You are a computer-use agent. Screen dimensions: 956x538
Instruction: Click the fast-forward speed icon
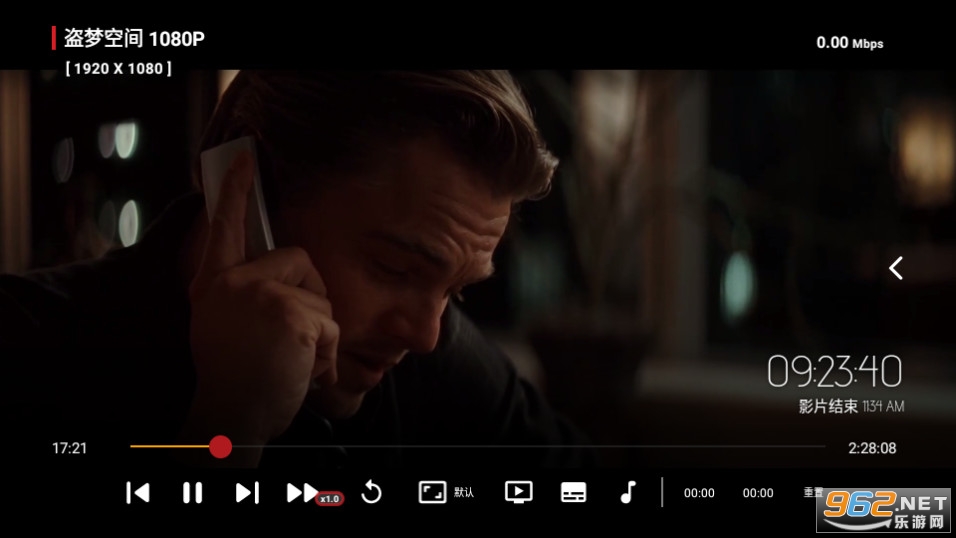pyautogui.click(x=301, y=492)
